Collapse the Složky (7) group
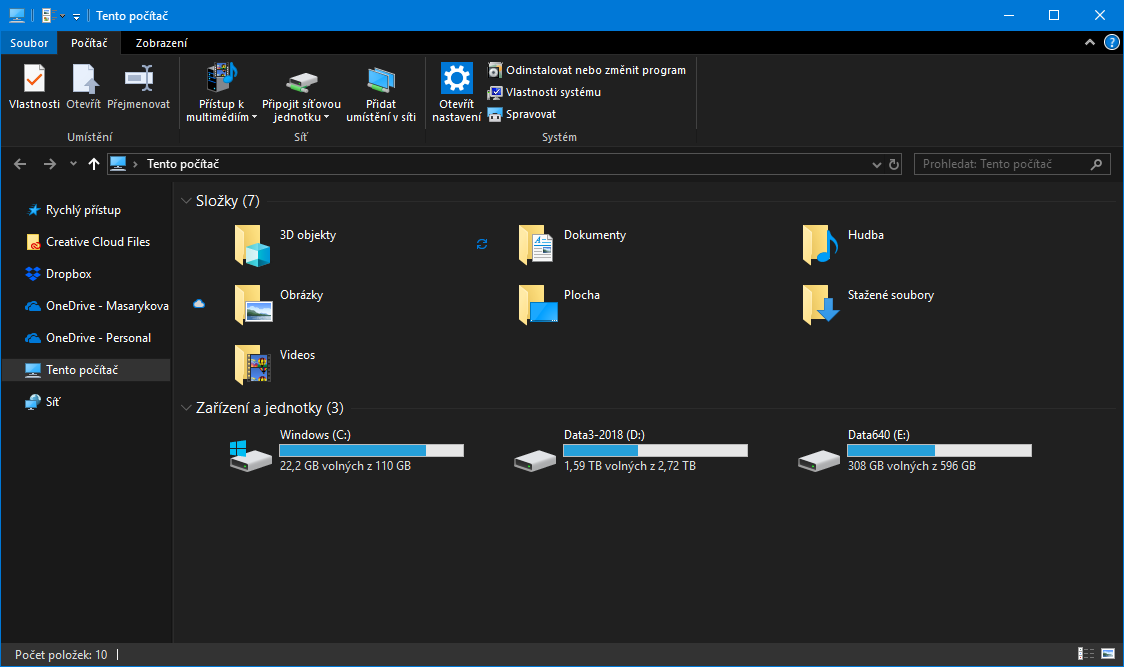 (x=186, y=201)
